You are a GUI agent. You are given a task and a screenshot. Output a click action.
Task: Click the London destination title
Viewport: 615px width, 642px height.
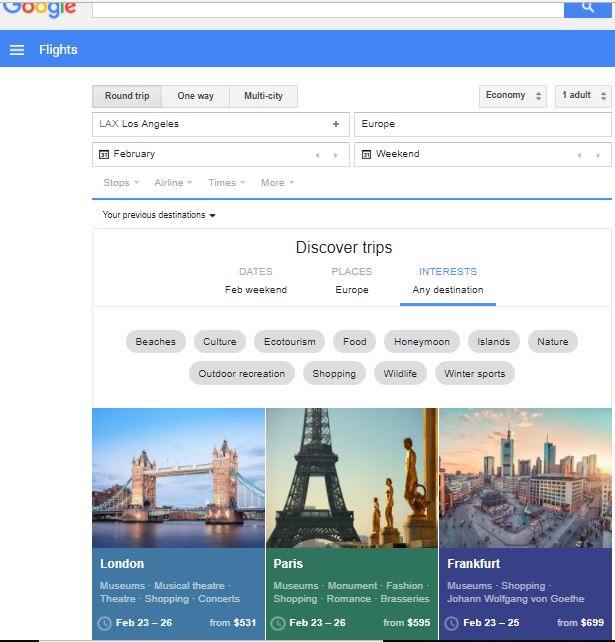(x=122, y=564)
